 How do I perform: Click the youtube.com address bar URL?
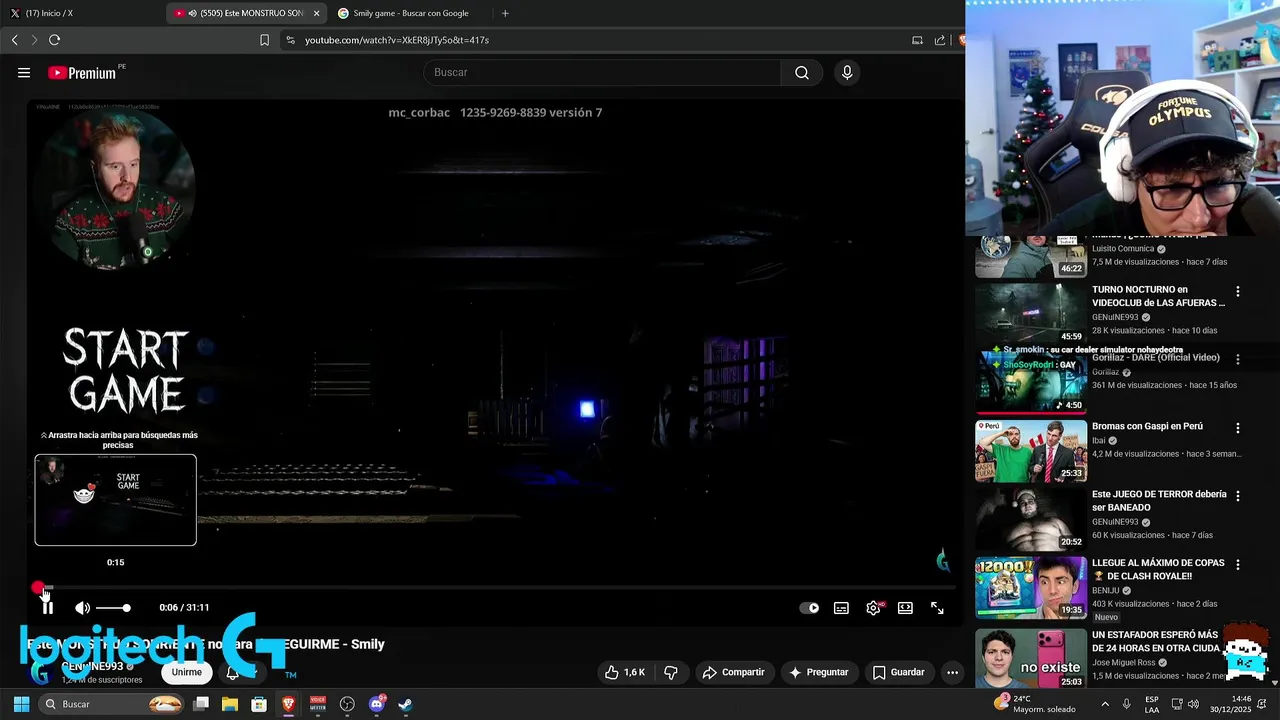[x=397, y=40]
